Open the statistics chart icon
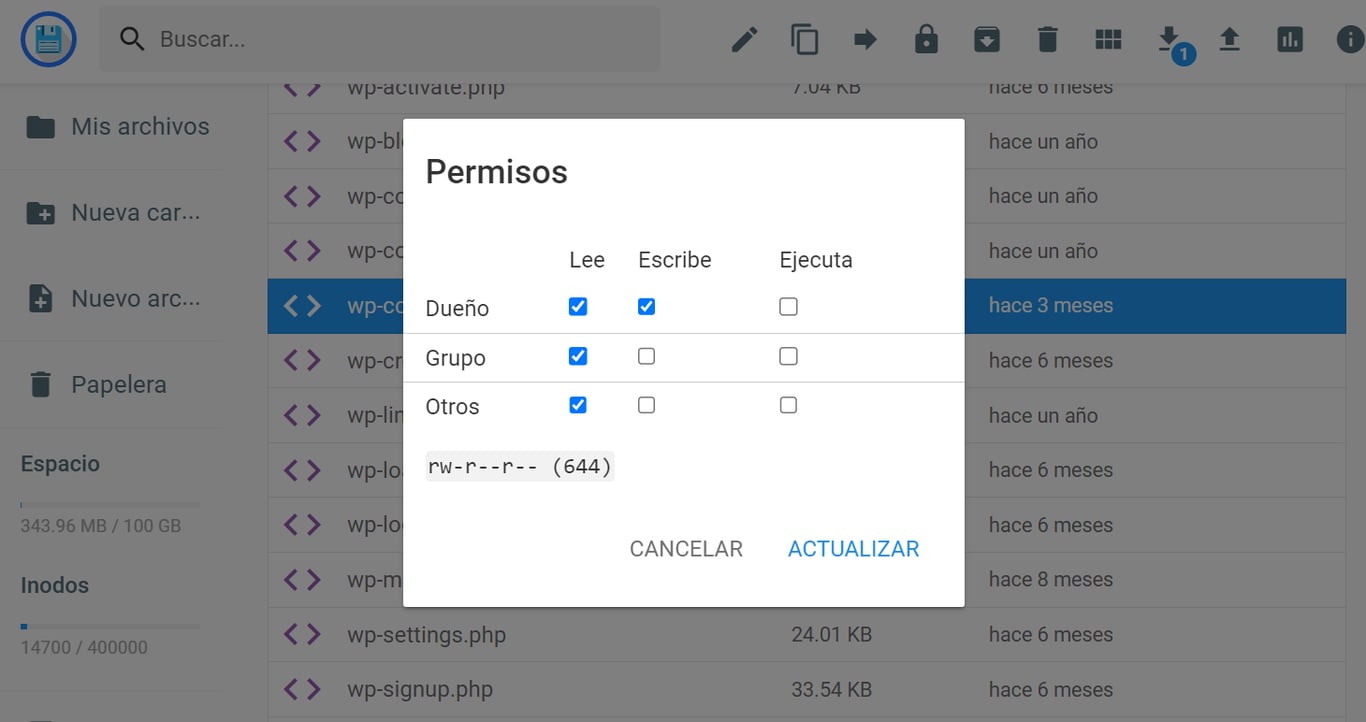This screenshot has height=722, width=1366. 1290,39
